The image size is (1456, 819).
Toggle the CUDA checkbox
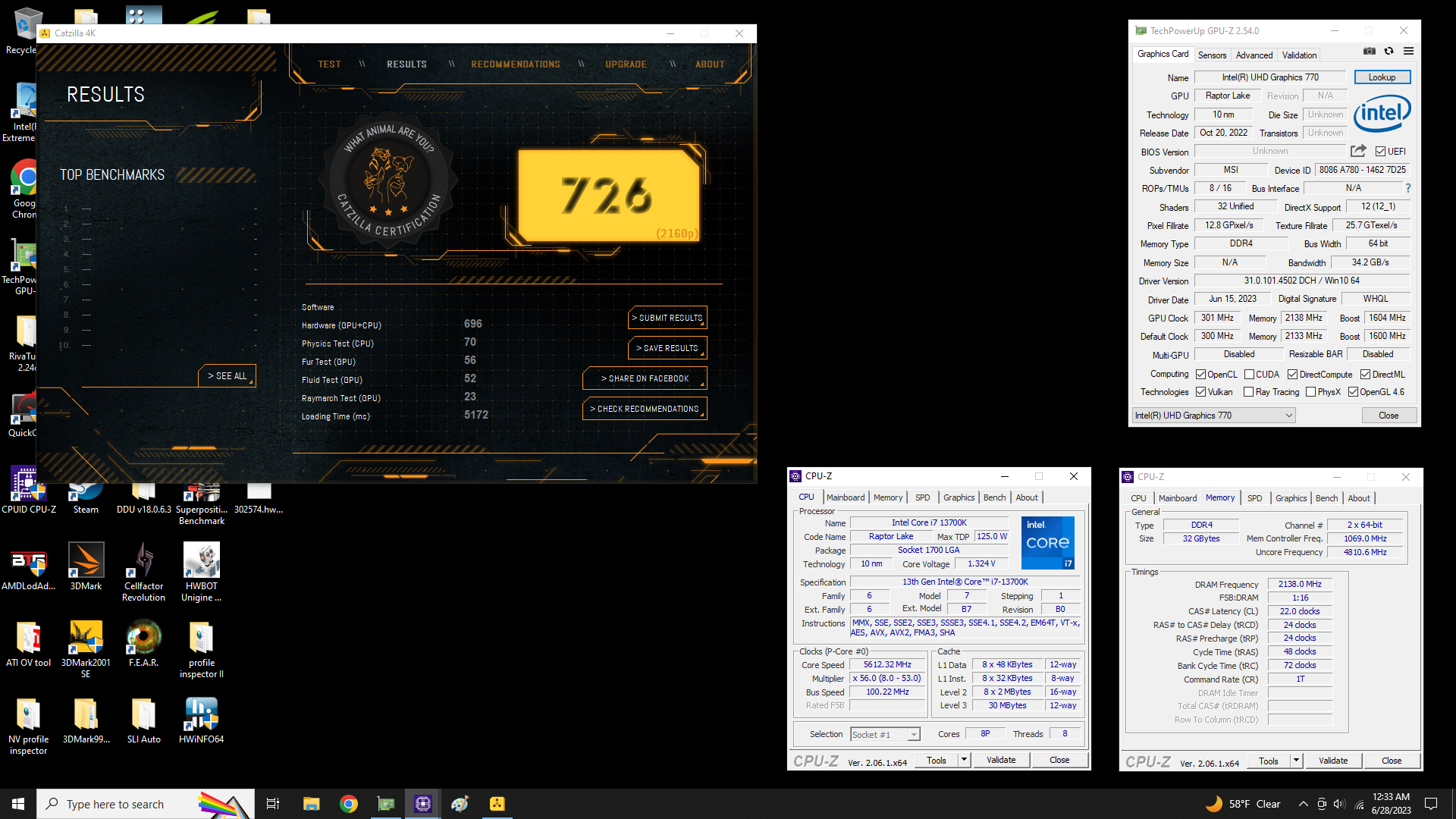click(x=1249, y=375)
